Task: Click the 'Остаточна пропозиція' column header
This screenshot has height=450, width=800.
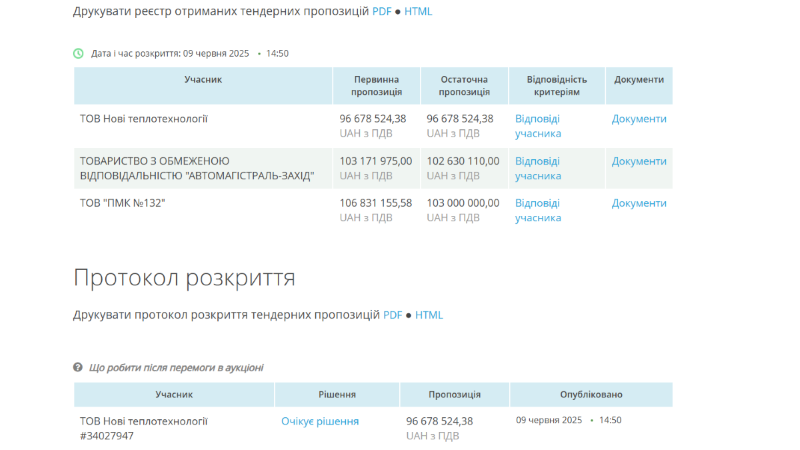Action: pos(464,85)
